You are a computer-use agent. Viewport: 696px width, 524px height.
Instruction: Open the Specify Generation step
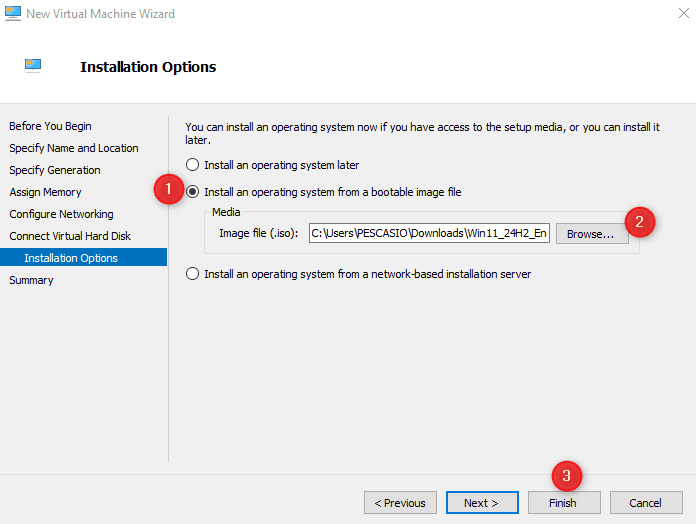pos(55,170)
